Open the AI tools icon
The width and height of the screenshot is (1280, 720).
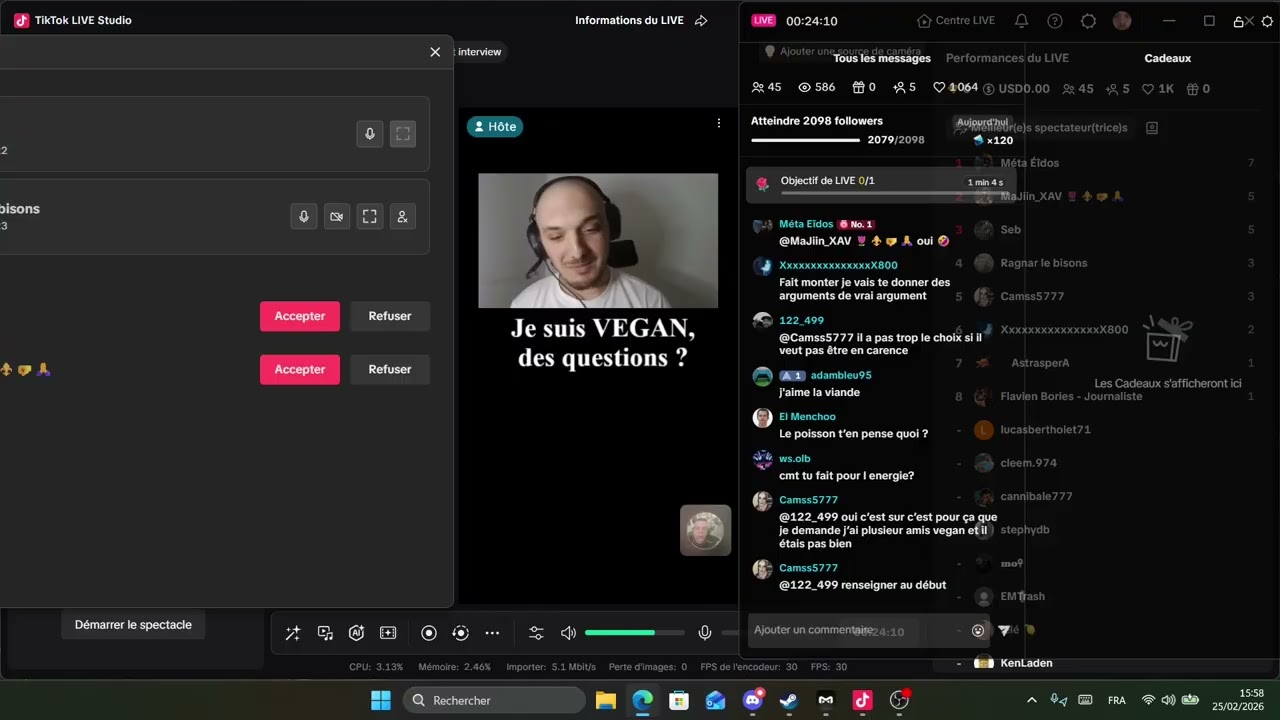click(x=356, y=633)
